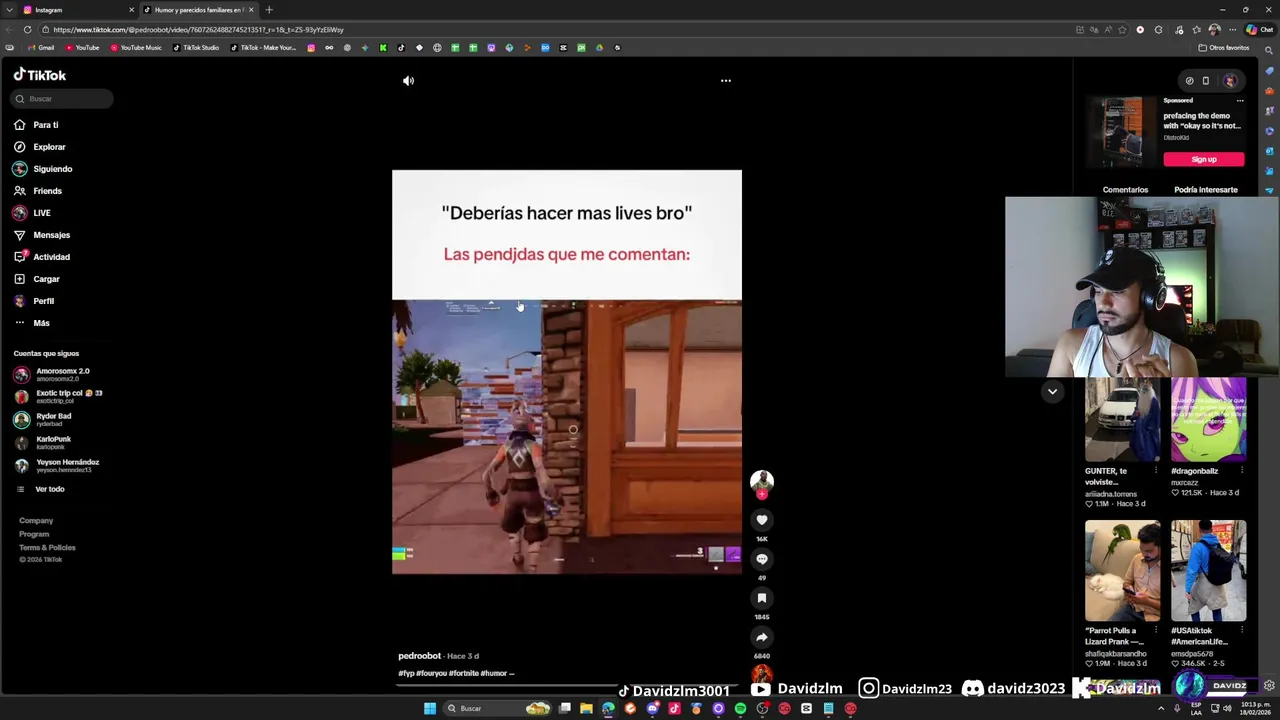Open the TikTok Studio bookmark
The width and height of the screenshot is (1280, 720).
pos(196,48)
